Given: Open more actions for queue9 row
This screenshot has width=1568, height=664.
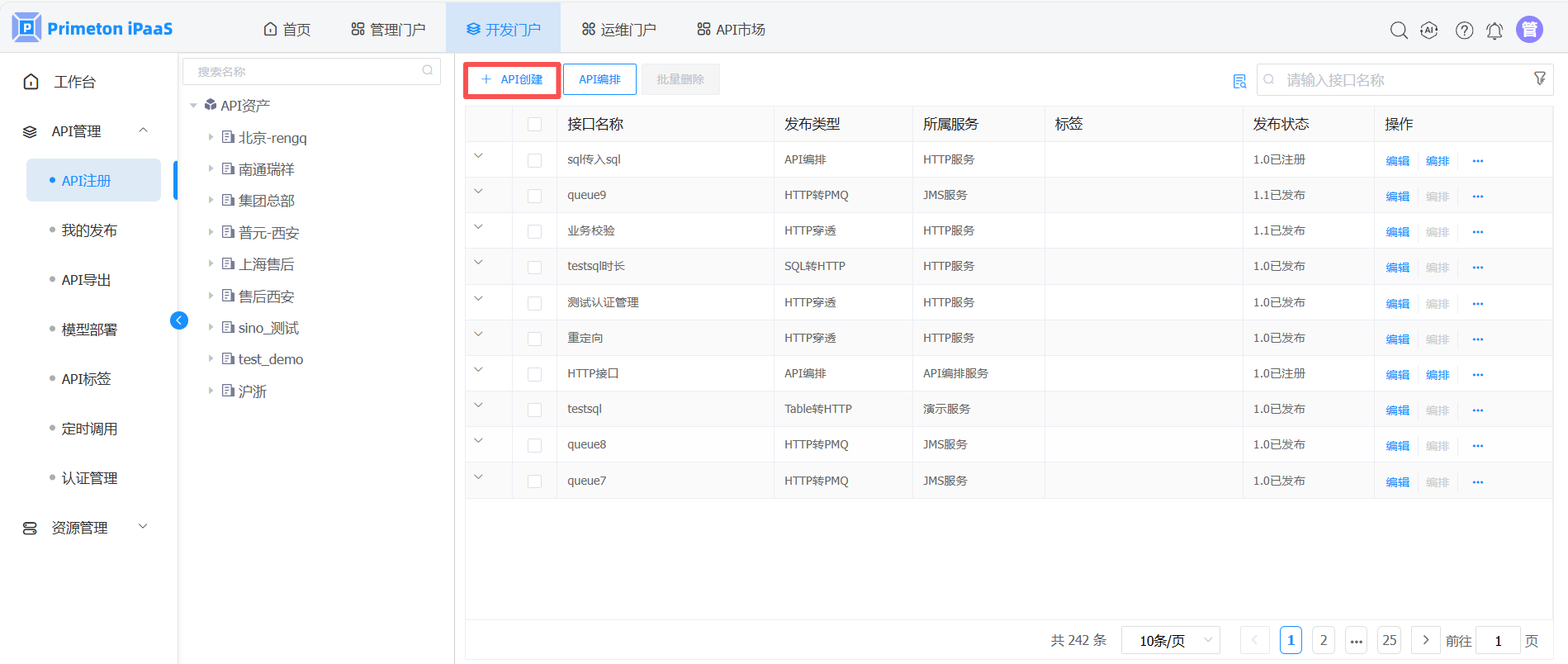Looking at the screenshot, I should (x=1478, y=197).
